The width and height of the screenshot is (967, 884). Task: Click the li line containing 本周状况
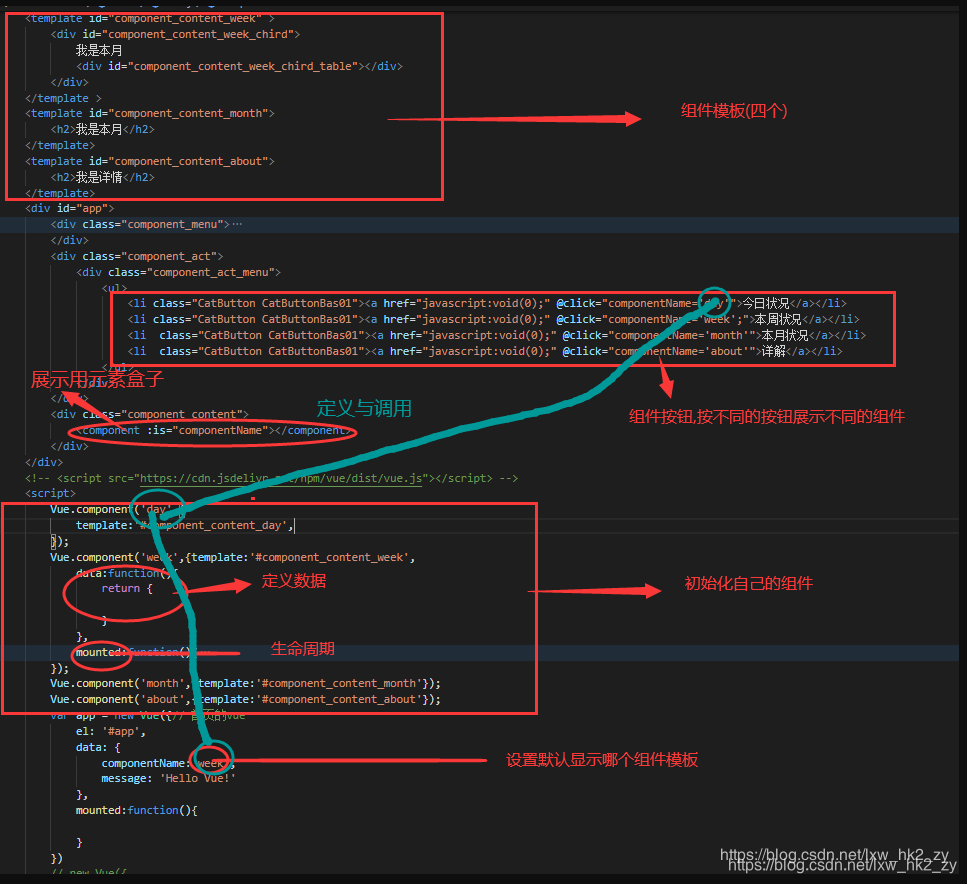pos(493,320)
